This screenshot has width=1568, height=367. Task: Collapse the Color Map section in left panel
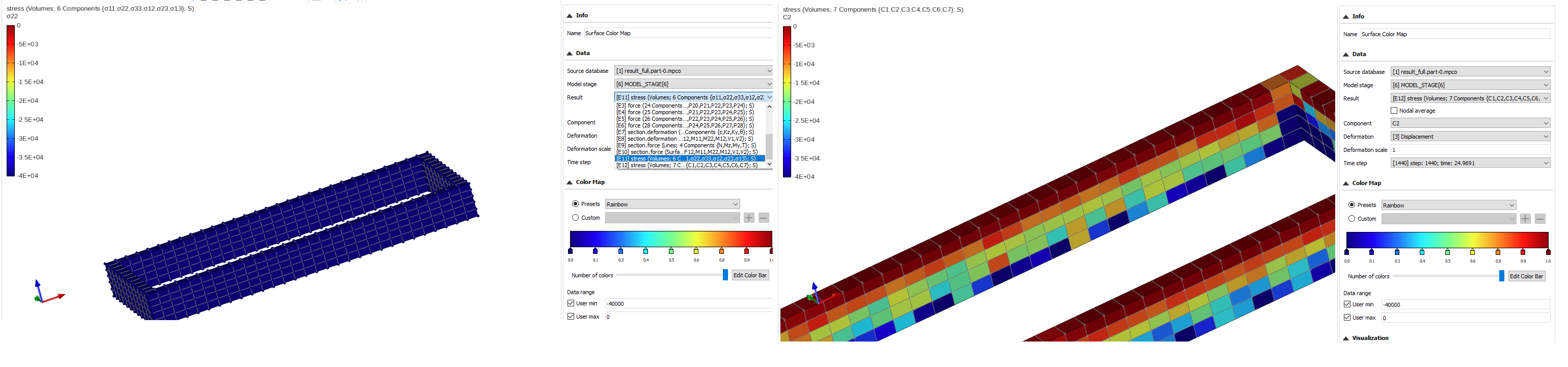[570, 182]
